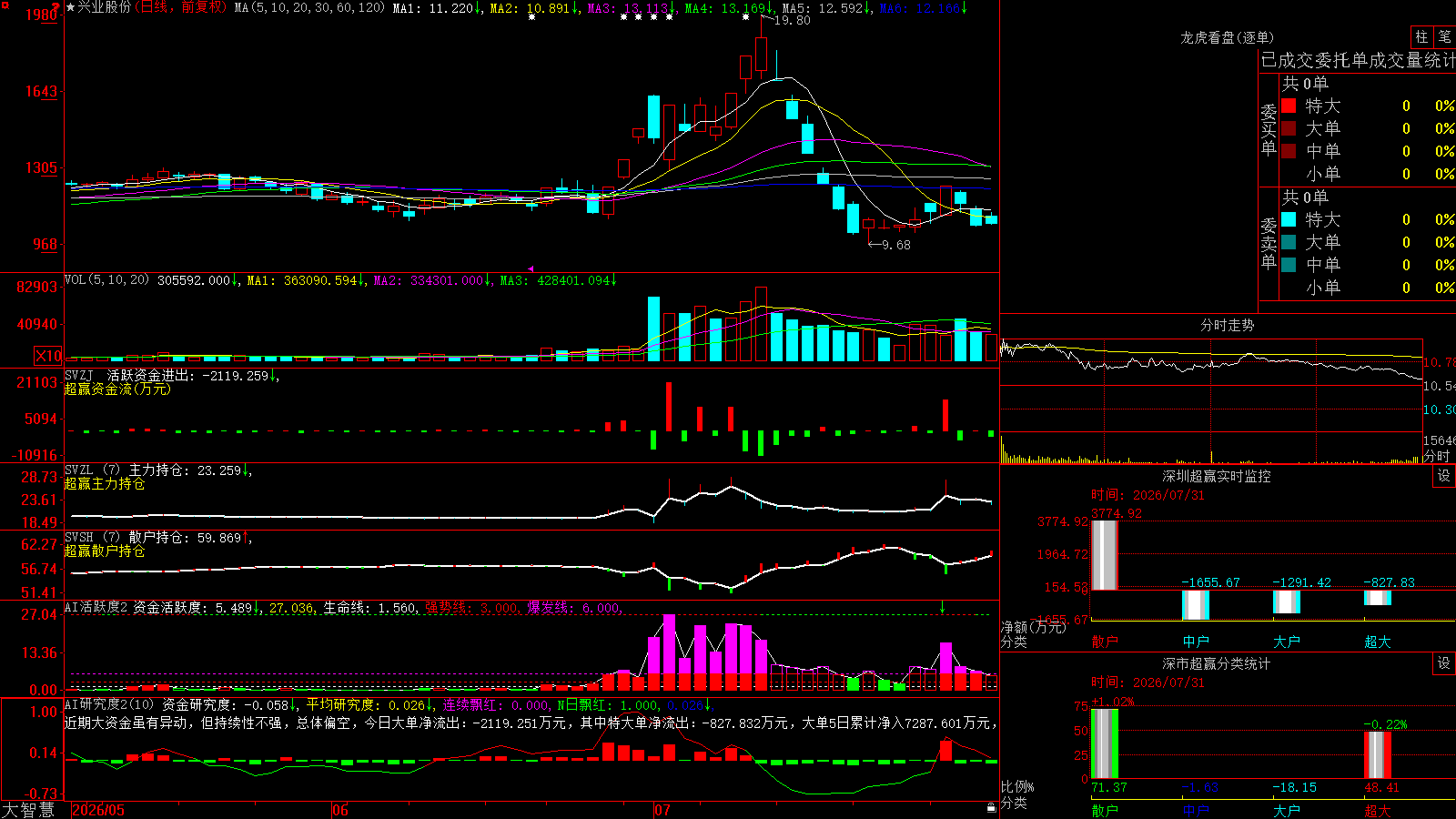The height and width of the screenshot is (819, 1456).
Task: Click the 小单 row under 委卖单
Action: 1368,288
